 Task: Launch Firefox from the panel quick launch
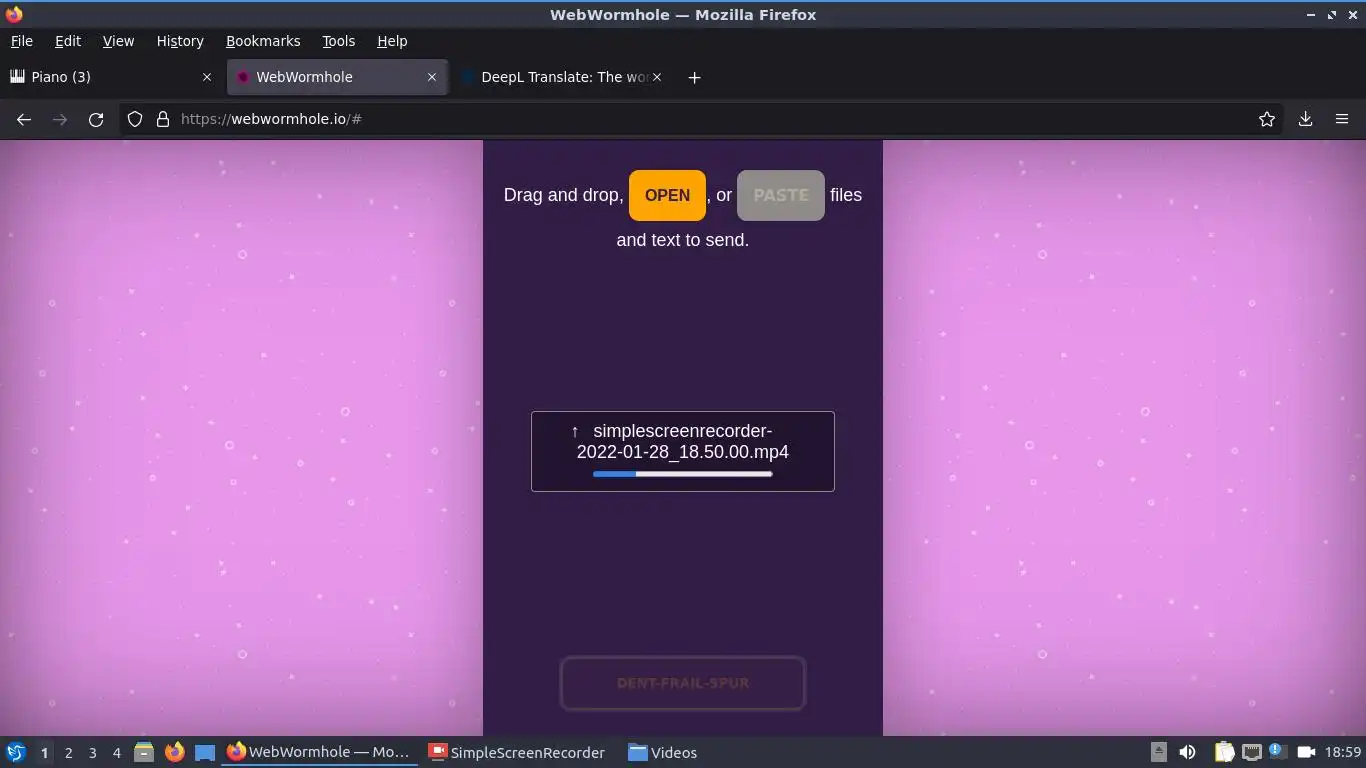pos(174,752)
